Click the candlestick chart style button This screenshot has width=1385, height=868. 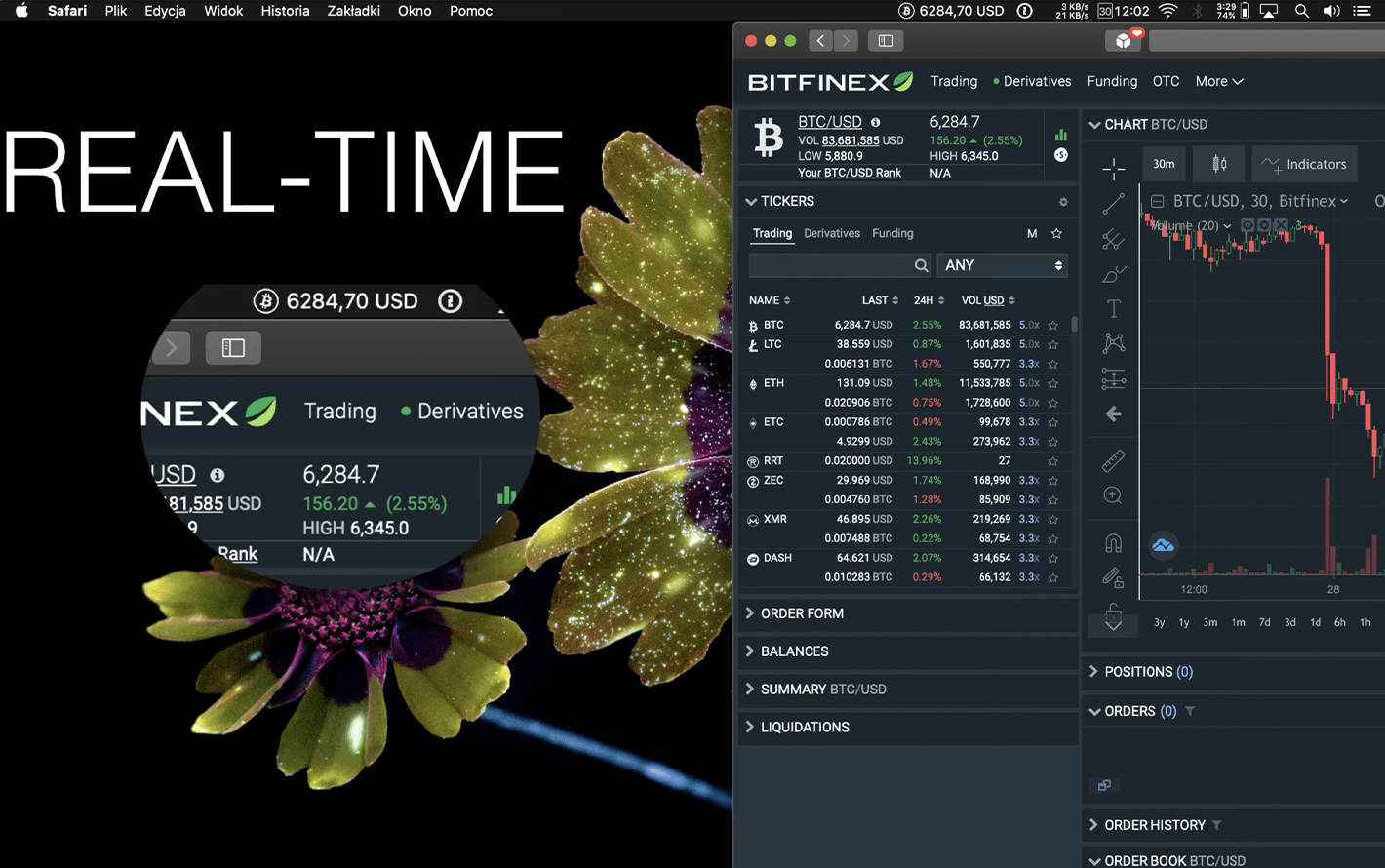[1219, 164]
